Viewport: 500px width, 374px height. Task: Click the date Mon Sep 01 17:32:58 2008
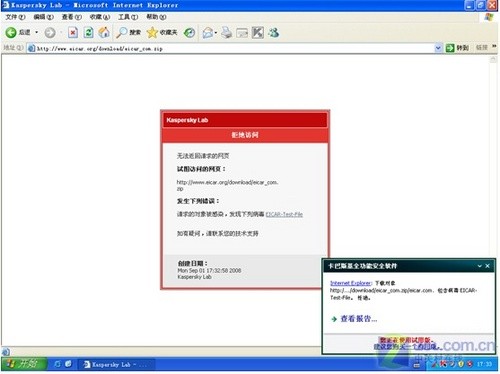(x=209, y=270)
